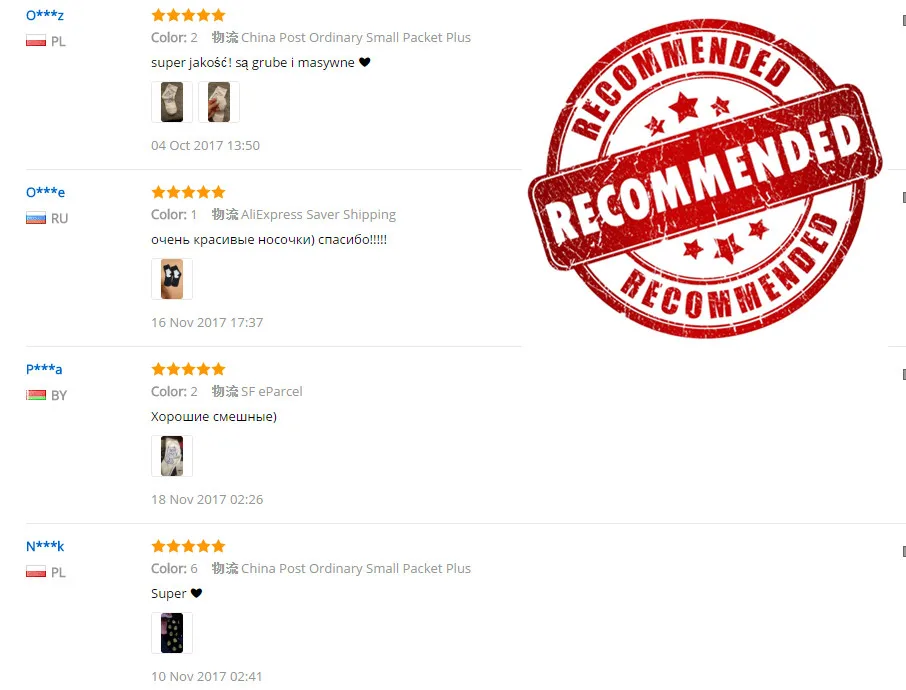Click the five-star rating of O***e review
This screenshot has height=690, width=906.
point(188,192)
